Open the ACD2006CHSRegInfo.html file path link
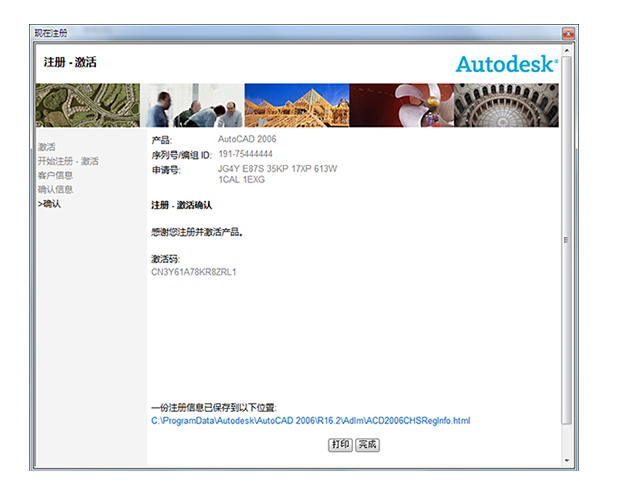The width and height of the screenshot is (633, 493). click(x=310, y=421)
